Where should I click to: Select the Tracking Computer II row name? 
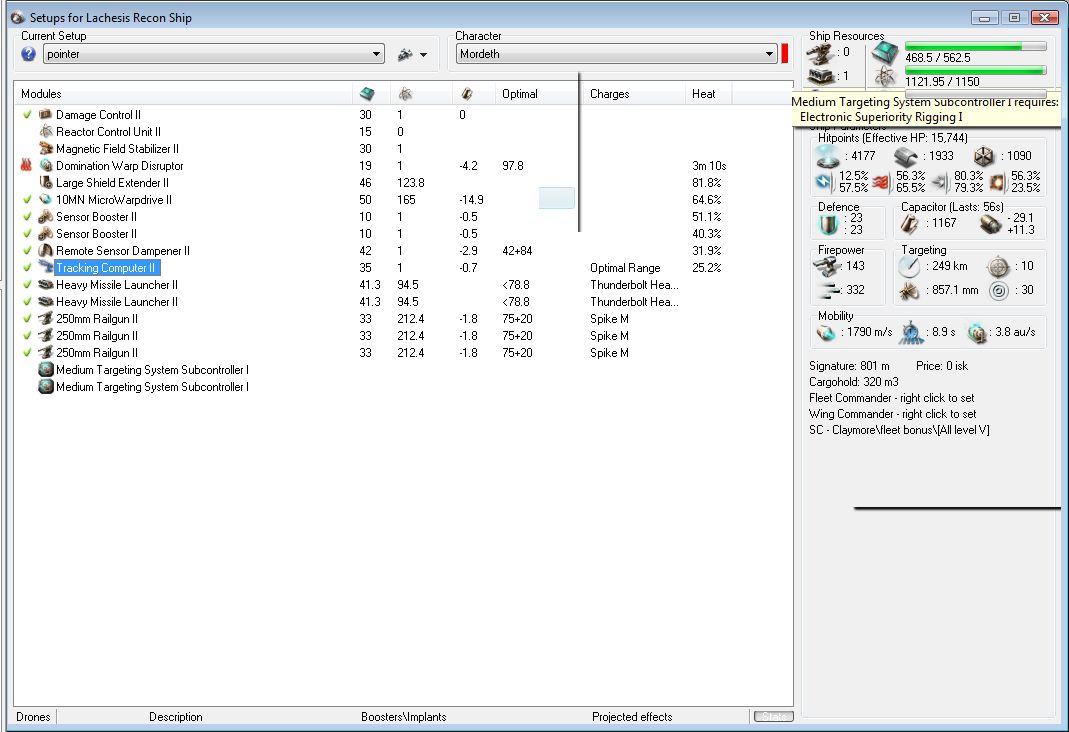coord(106,267)
